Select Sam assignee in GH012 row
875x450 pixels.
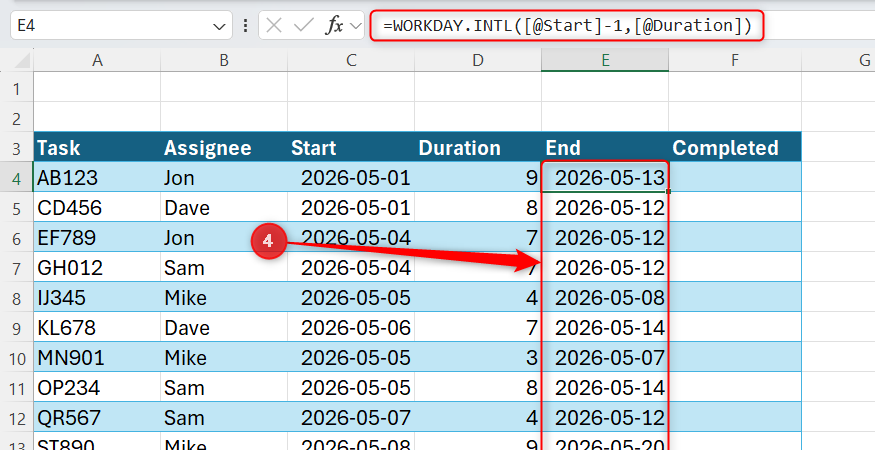[x=224, y=268]
